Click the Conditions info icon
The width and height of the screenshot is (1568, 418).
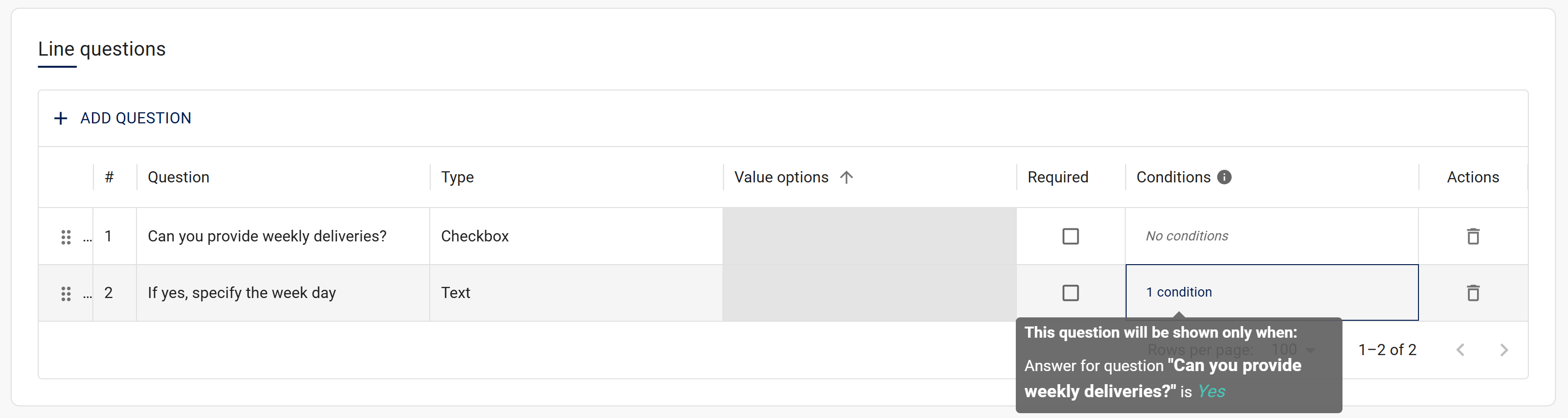[x=1224, y=177]
